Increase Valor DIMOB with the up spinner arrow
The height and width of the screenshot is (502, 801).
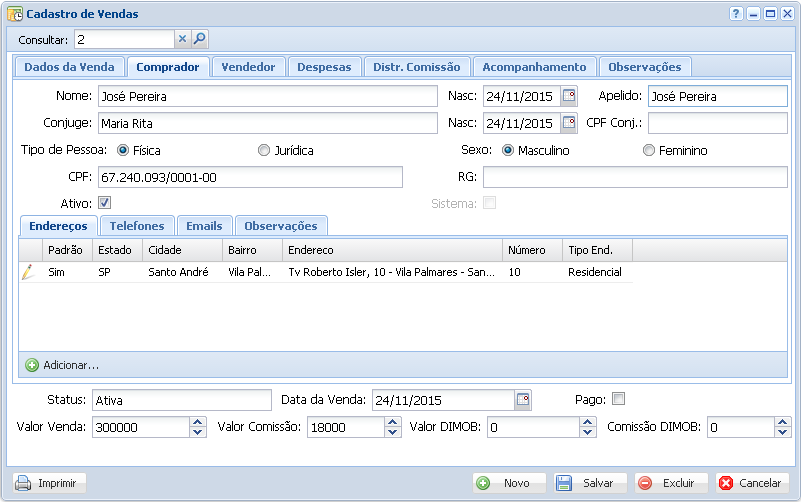(x=588, y=422)
